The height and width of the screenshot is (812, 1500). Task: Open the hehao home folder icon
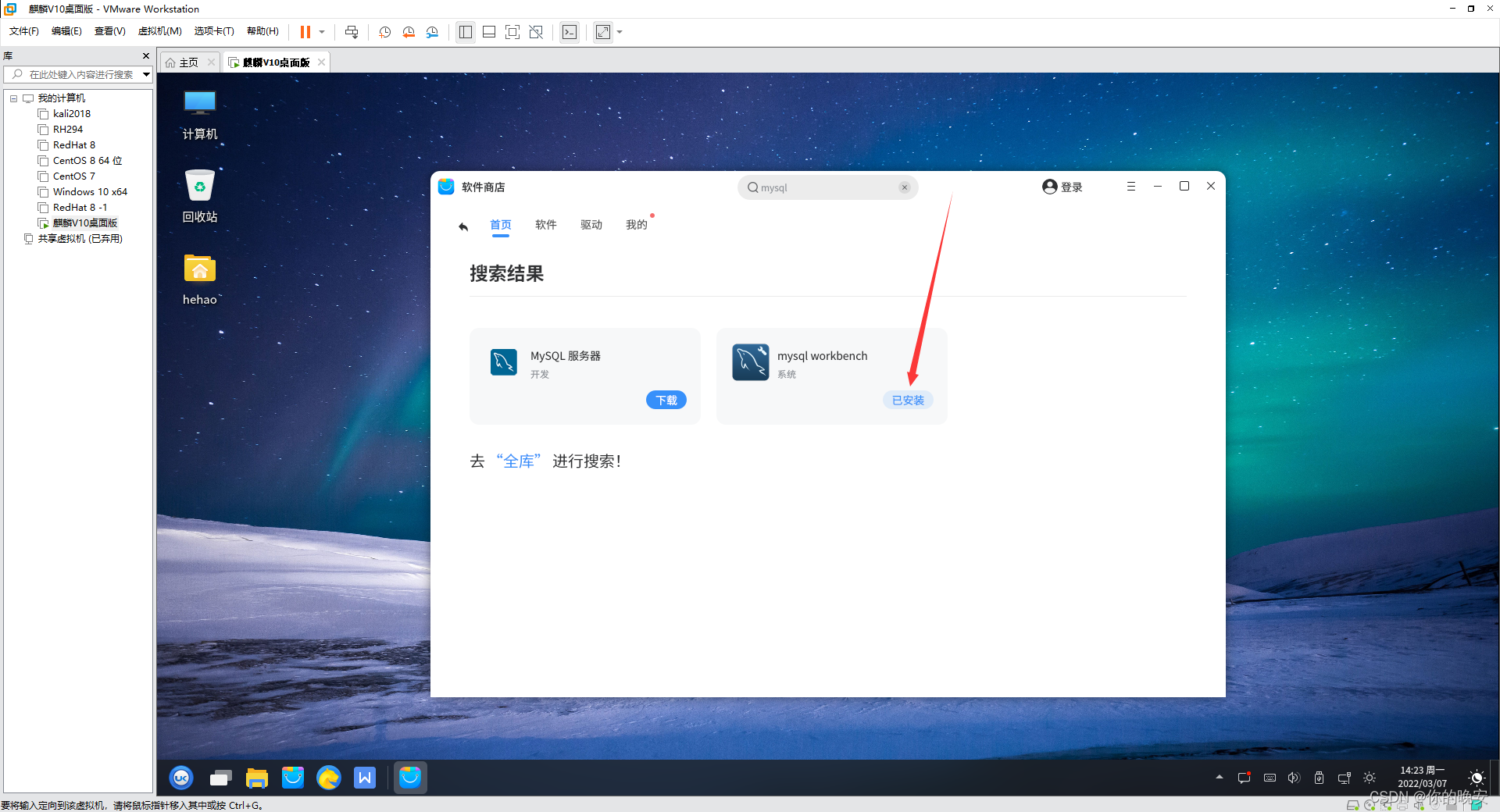tap(200, 279)
